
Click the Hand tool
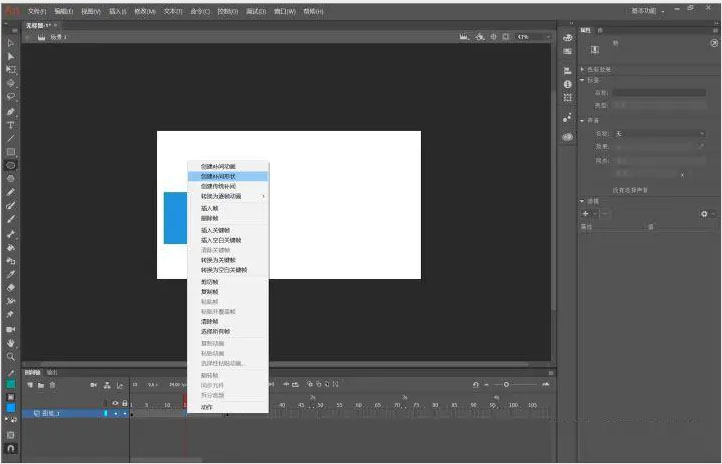coord(11,342)
